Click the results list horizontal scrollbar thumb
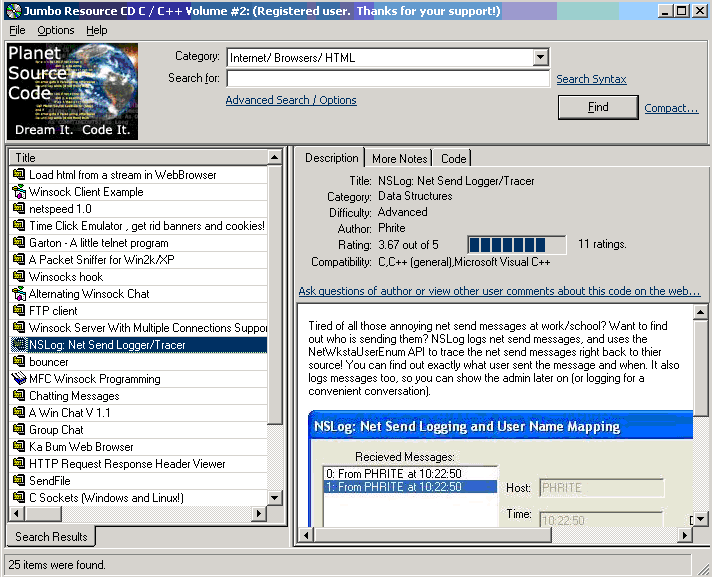This screenshot has width=712, height=577. 44,513
